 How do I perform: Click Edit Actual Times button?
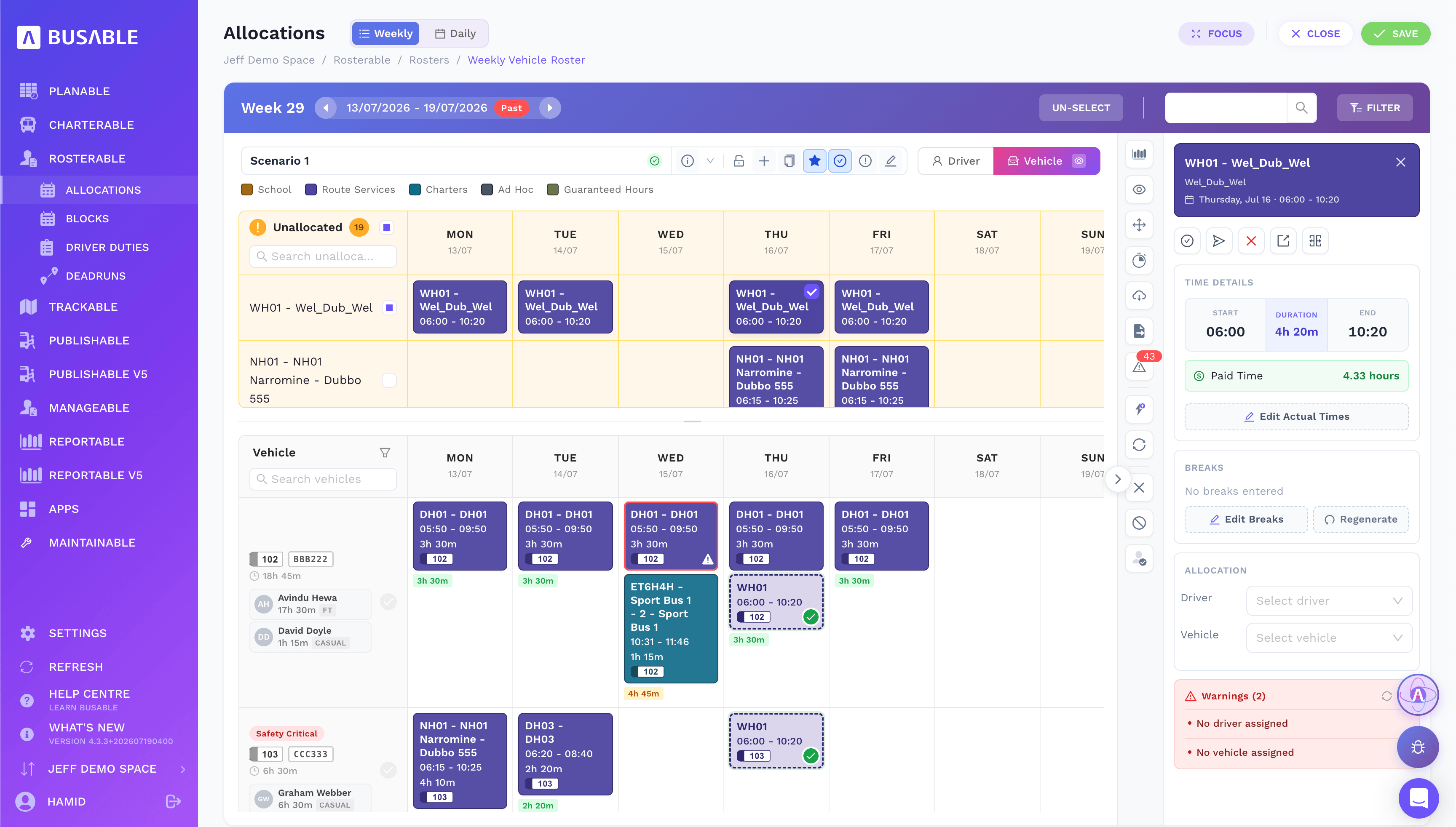(1296, 416)
